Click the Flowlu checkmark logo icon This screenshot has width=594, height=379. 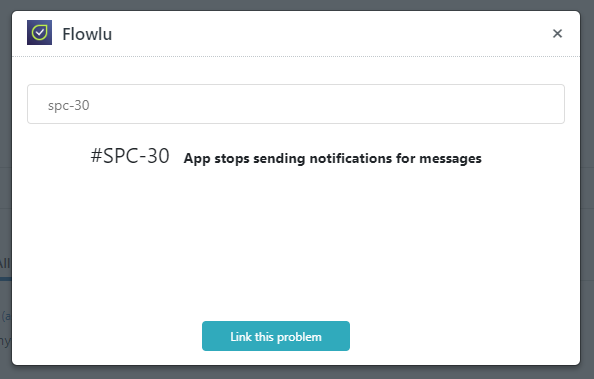point(39,33)
